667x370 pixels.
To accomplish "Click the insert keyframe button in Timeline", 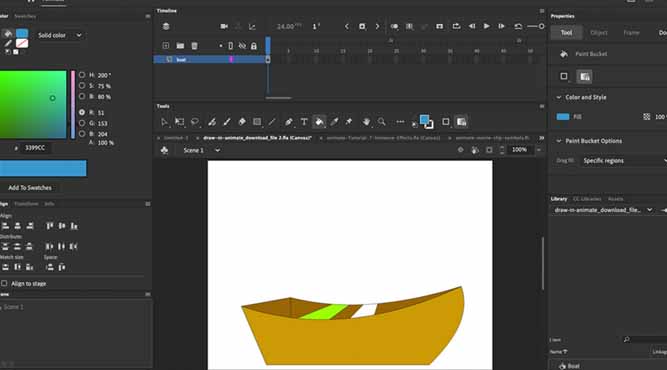I will pyautogui.click(x=362, y=26).
